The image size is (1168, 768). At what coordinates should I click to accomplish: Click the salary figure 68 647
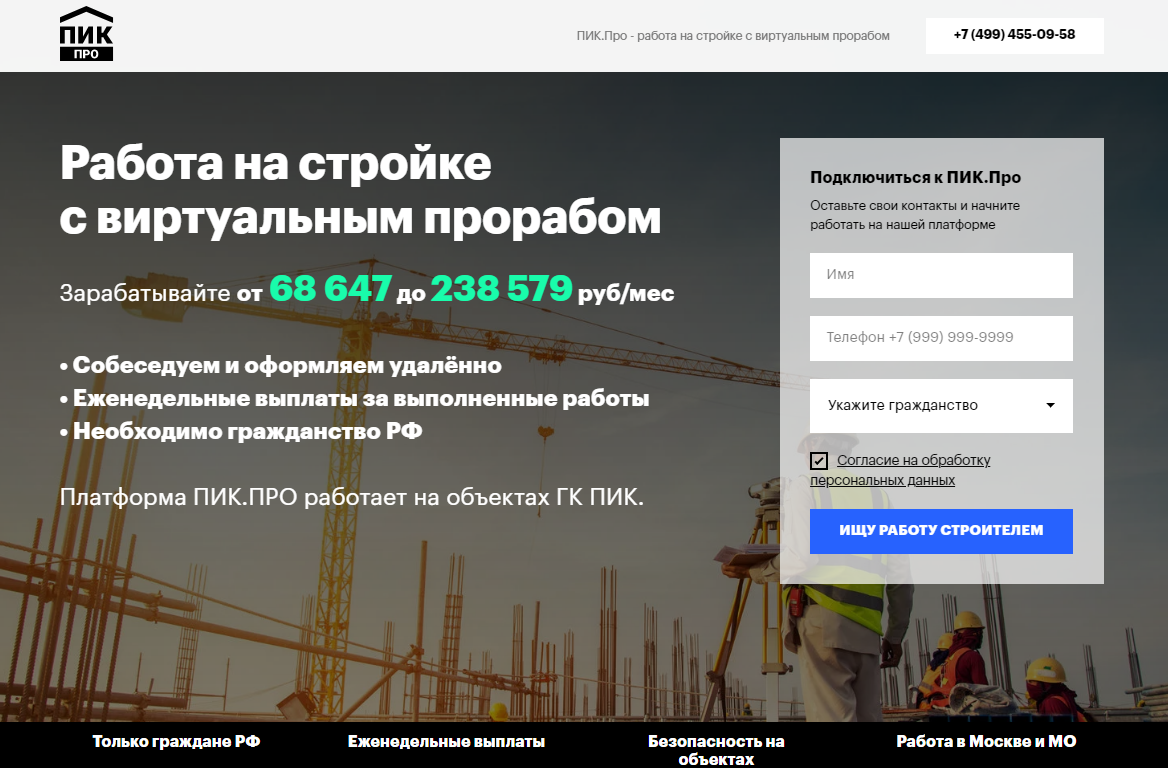click(x=330, y=288)
